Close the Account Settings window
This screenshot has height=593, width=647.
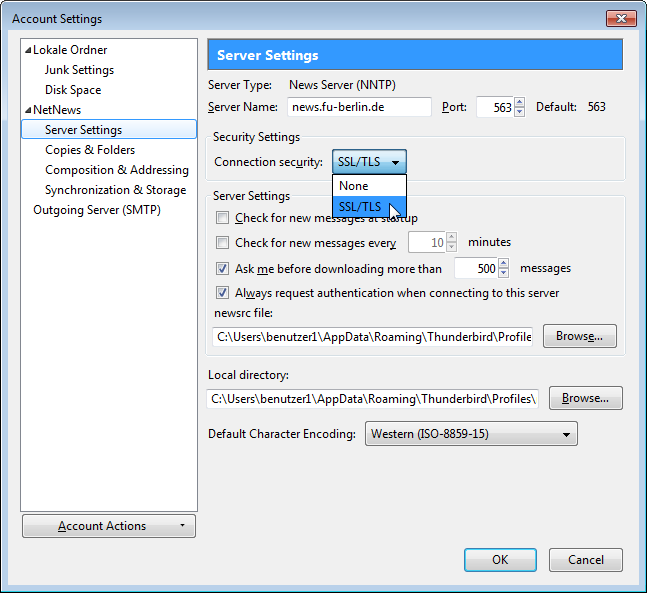621,19
